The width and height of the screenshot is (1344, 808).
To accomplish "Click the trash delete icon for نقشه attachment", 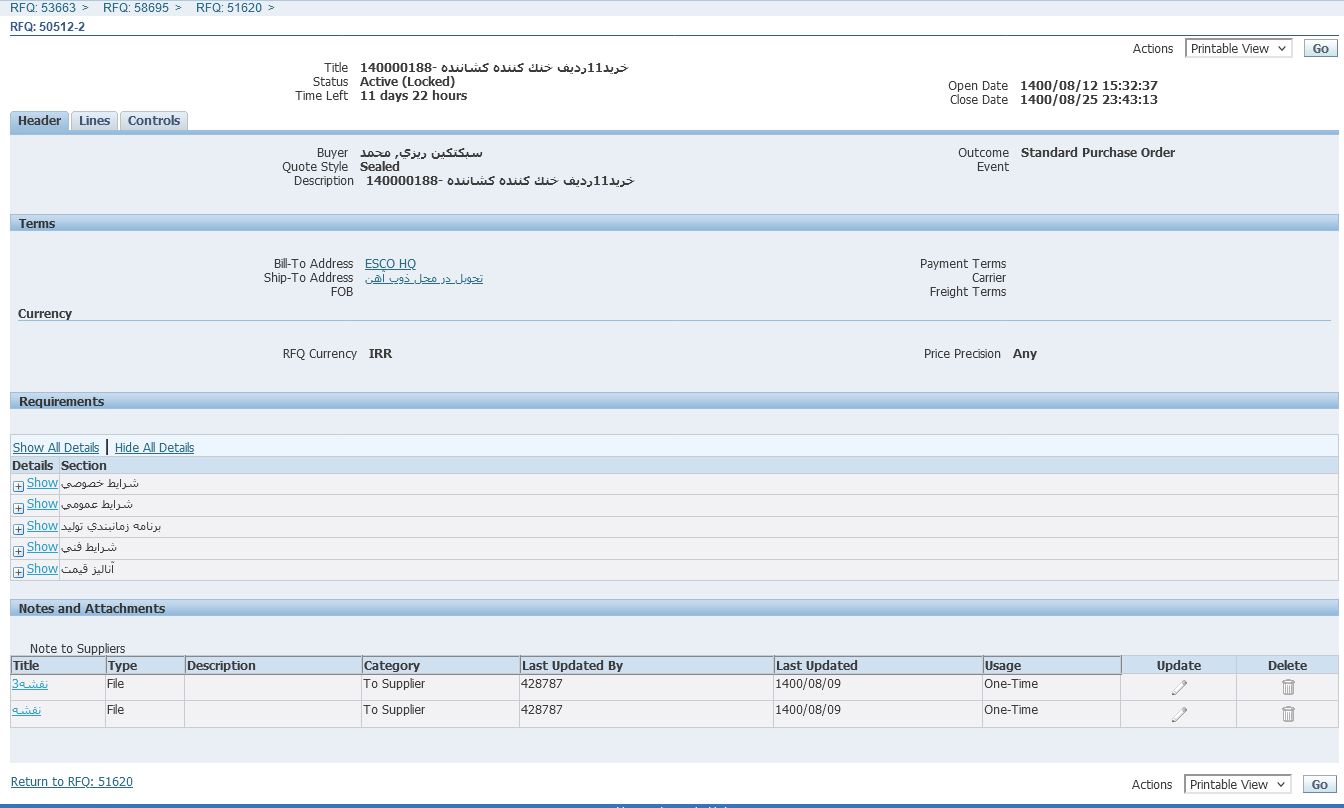I will [x=1288, y=714].
